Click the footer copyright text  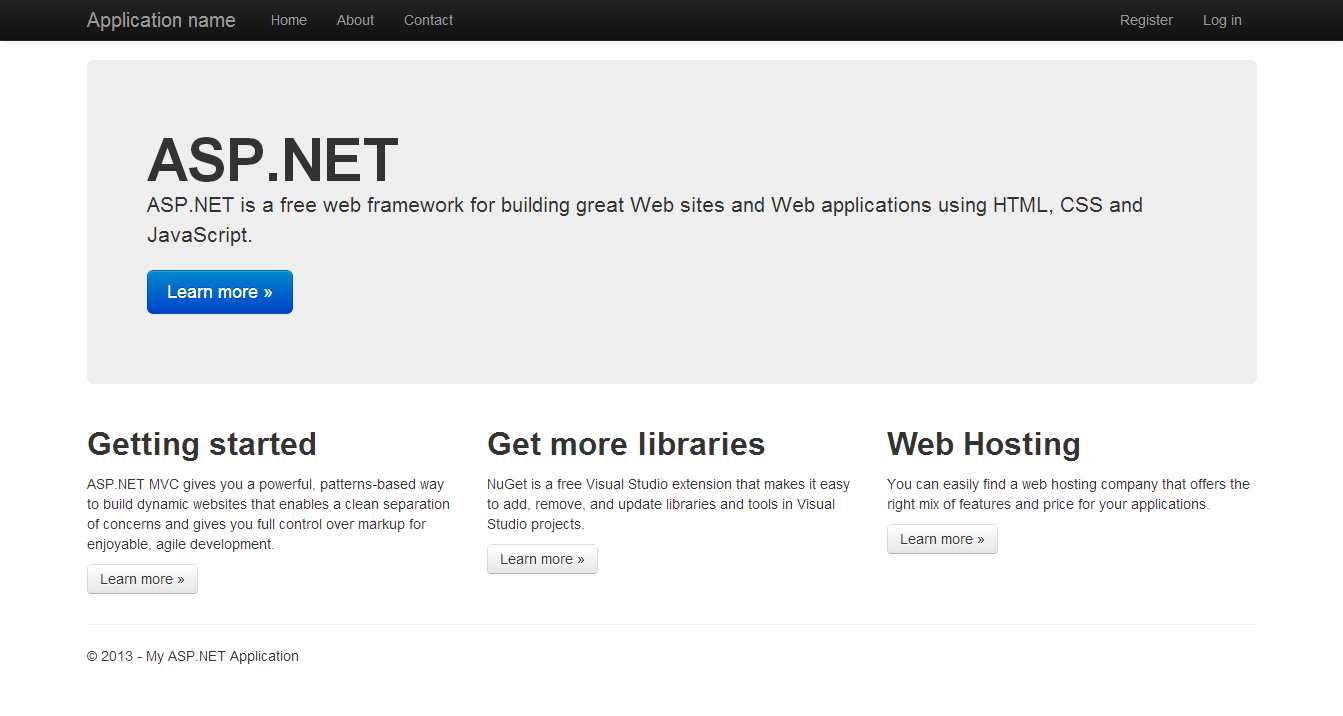[193, 656]
